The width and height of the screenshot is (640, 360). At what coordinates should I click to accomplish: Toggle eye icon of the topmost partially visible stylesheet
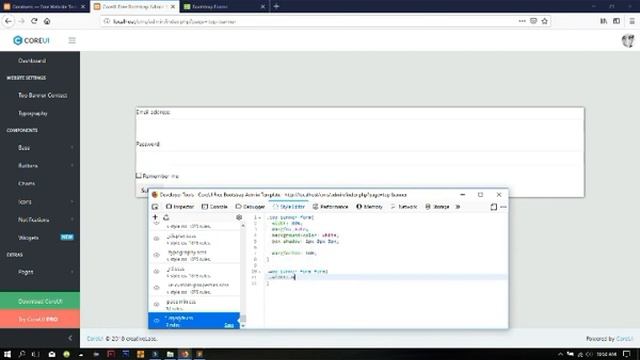(156, 224)
